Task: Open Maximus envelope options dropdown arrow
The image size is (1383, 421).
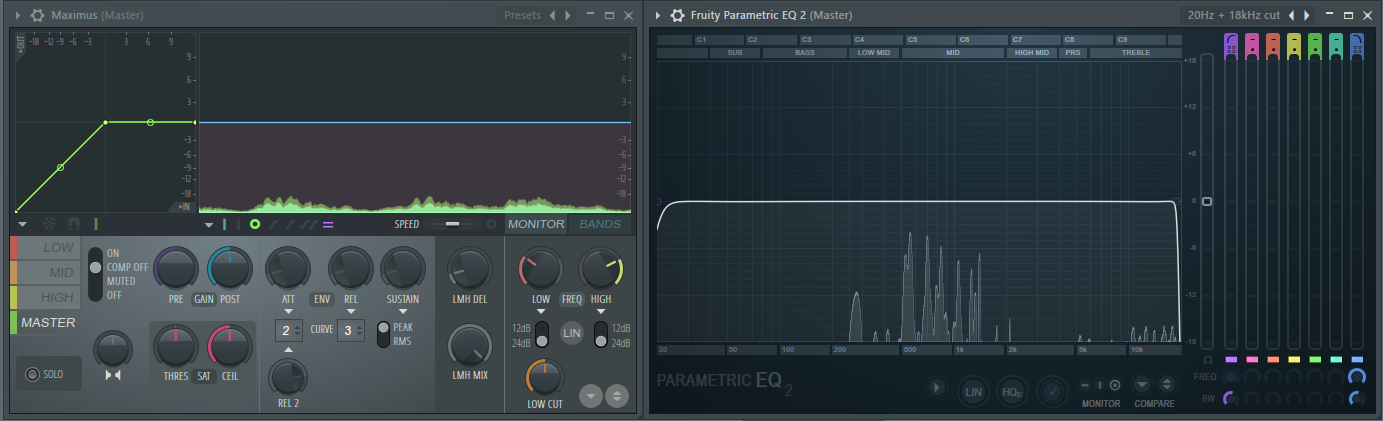Action: (x=22, y=224)
